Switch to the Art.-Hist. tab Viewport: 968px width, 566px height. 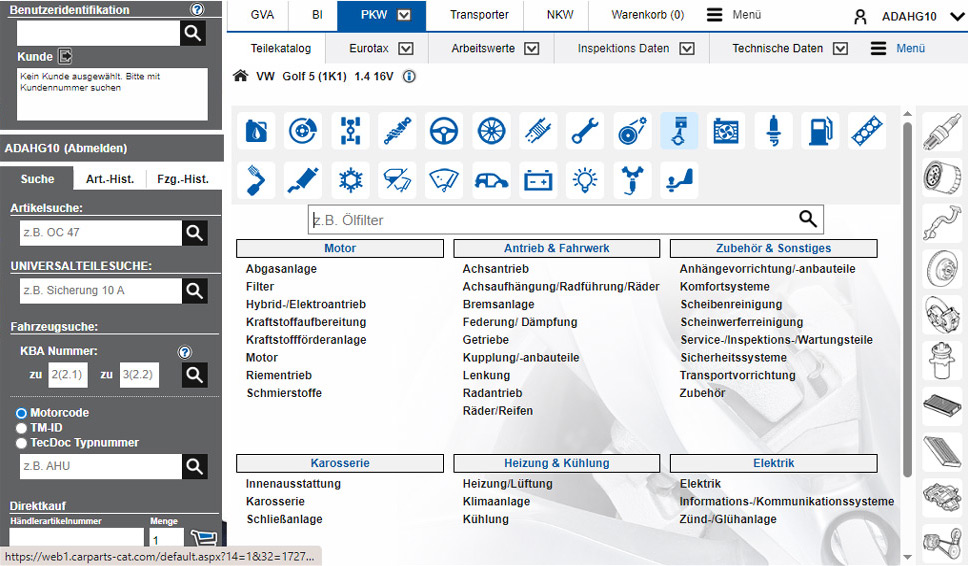110,179
